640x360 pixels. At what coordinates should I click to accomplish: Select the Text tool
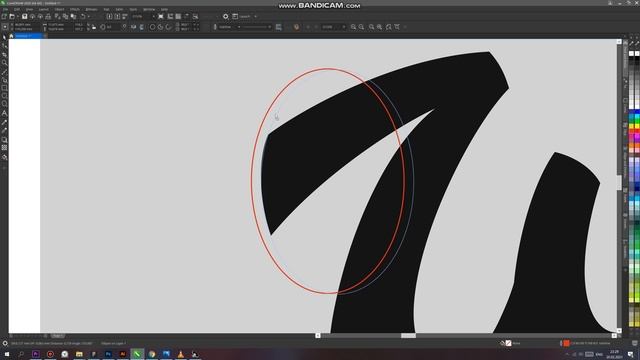click(4, 113)
